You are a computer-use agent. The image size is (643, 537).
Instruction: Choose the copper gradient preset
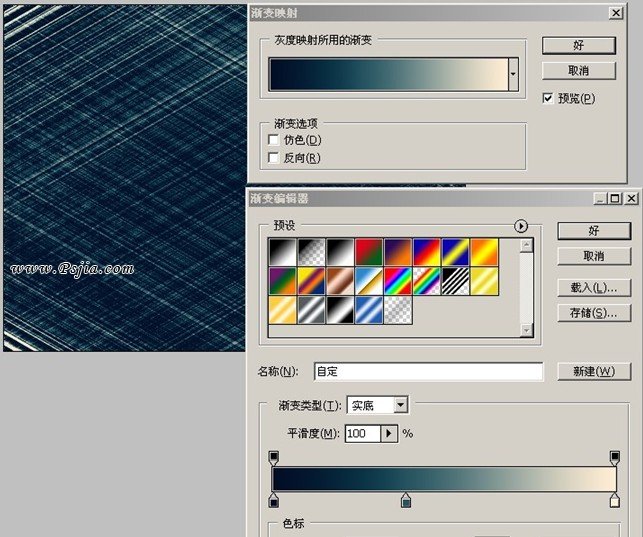pos(340,281)
